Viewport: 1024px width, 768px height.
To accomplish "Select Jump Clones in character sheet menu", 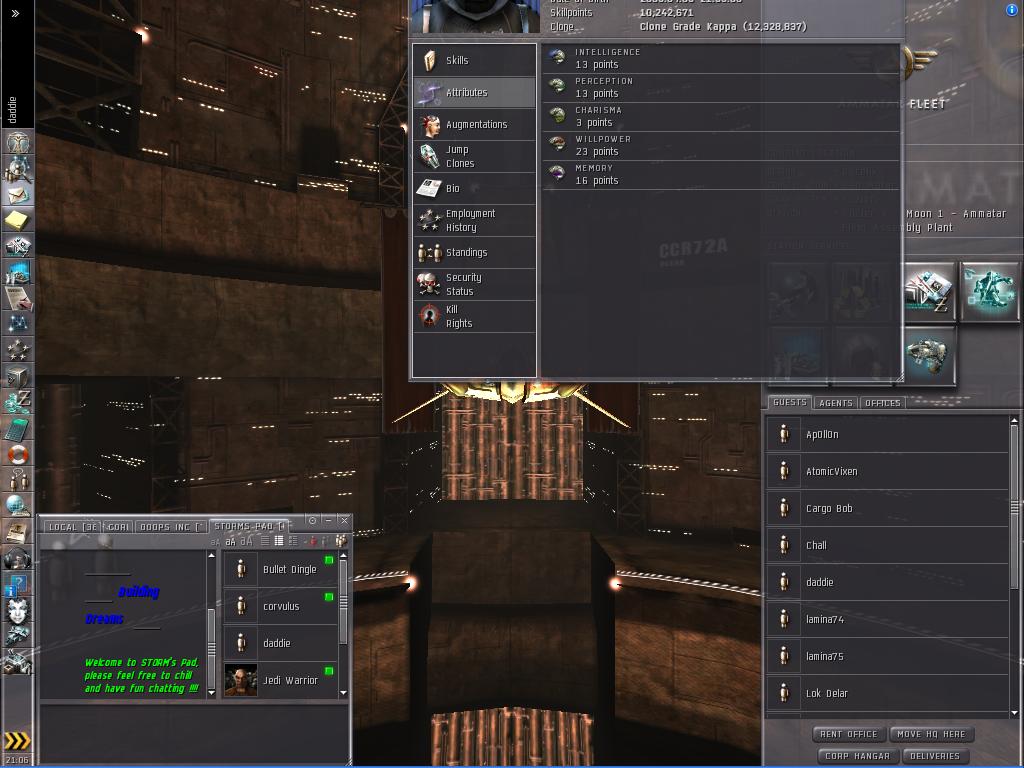I will (x=475, y=157).
